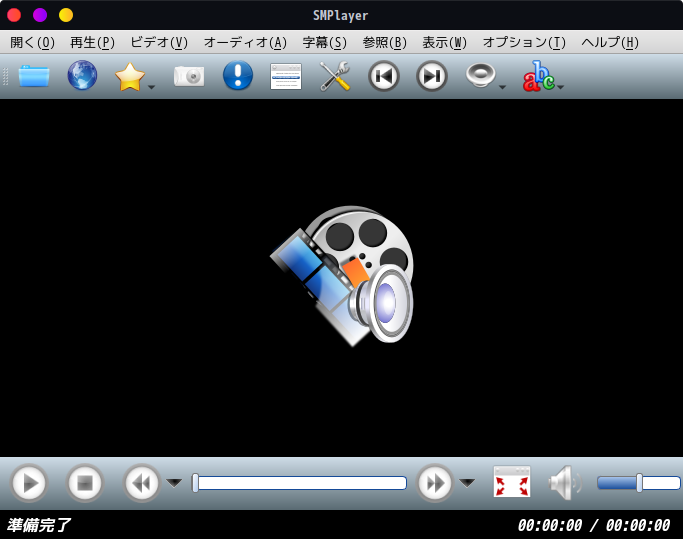
Task: Start playback with the Play button
Action: 29,483
